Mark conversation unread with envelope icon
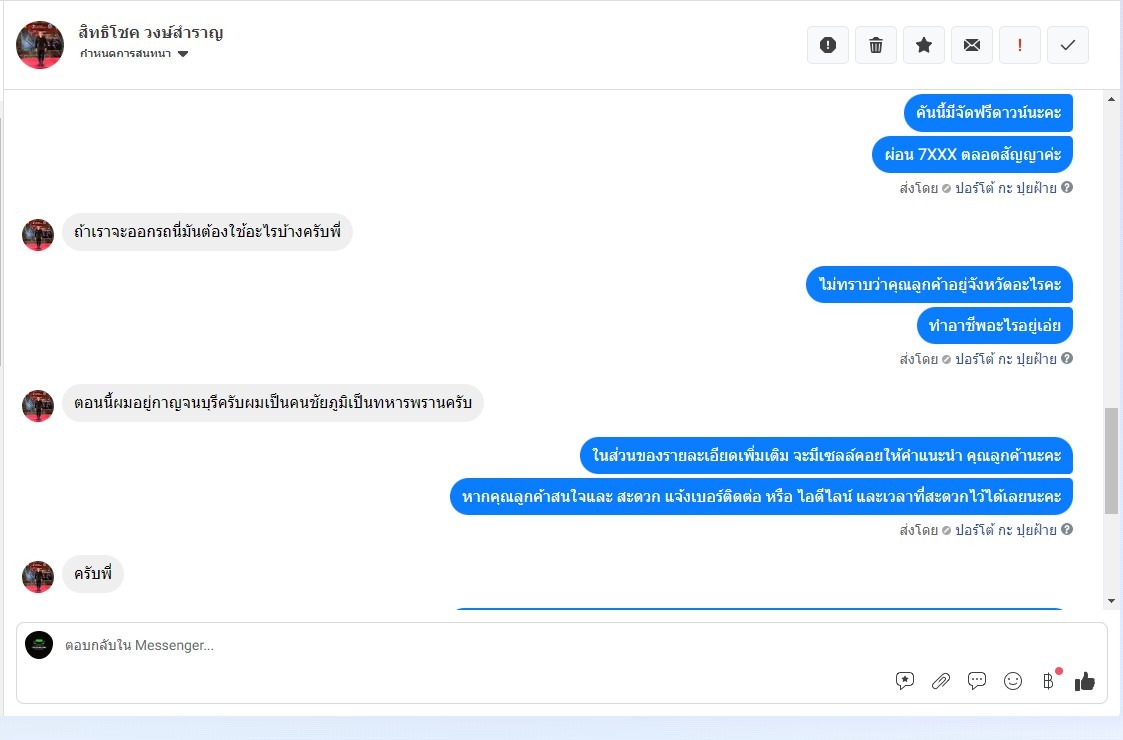Viewport: 1123px width, 740px height. [972, 45]
